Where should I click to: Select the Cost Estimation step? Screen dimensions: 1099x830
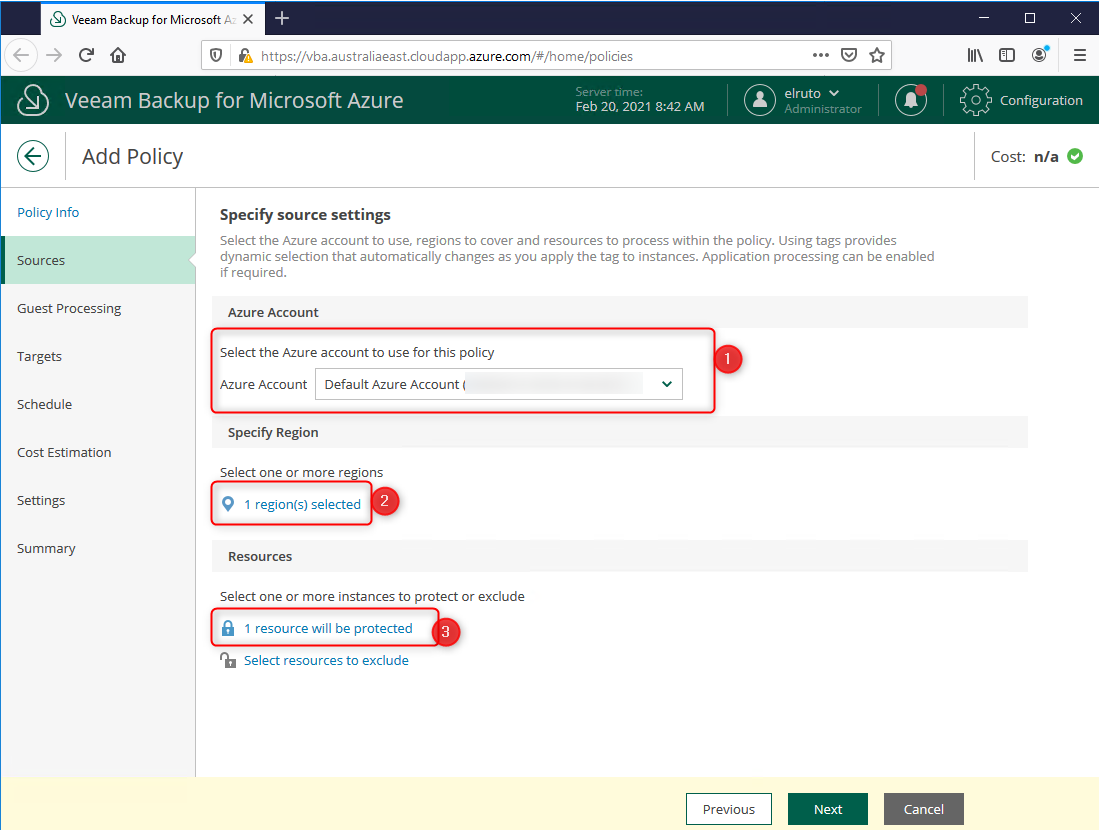(64, 452)
